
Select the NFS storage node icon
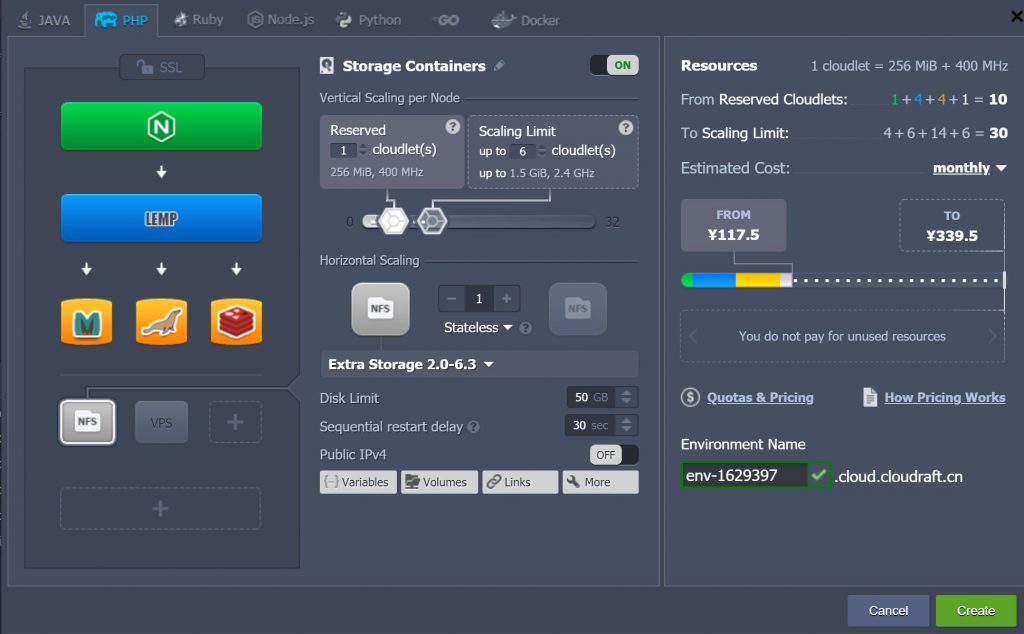point(87,422)
